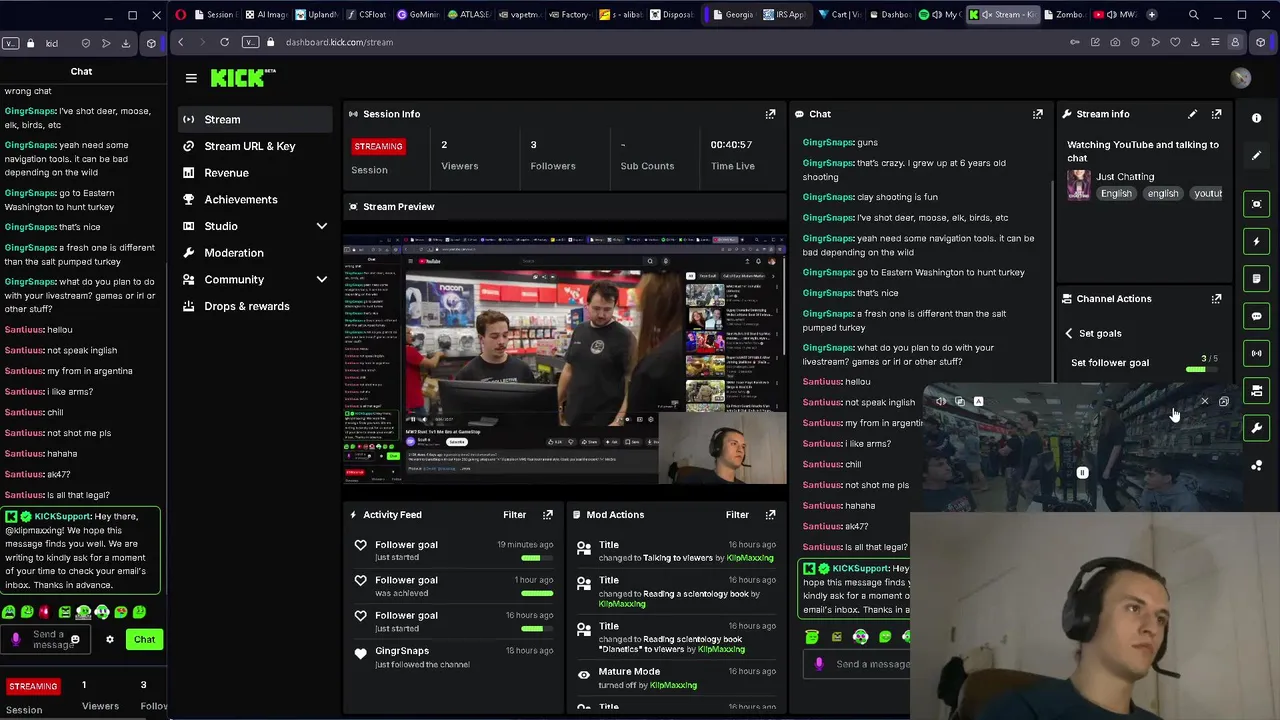Expand the Studio submenu chevron

pyautogui.click(x=322, y=226)
